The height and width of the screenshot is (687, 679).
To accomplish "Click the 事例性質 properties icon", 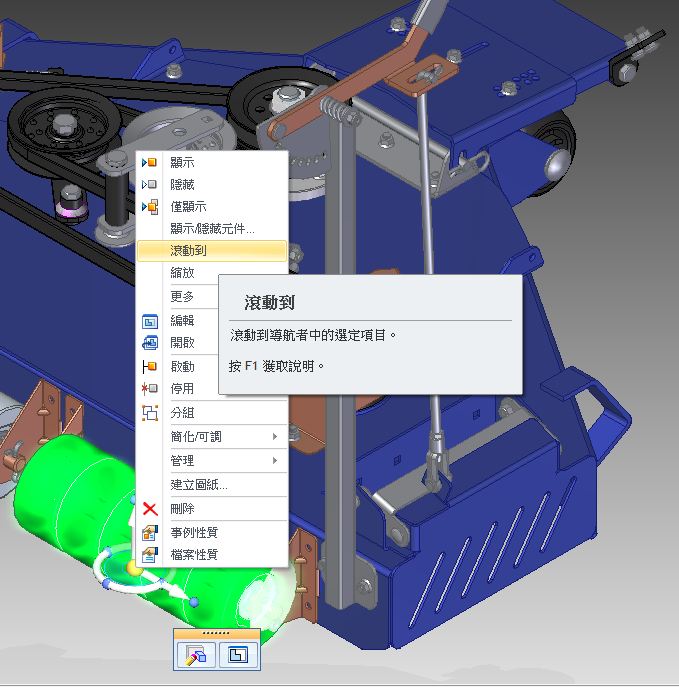I will 150,533.
